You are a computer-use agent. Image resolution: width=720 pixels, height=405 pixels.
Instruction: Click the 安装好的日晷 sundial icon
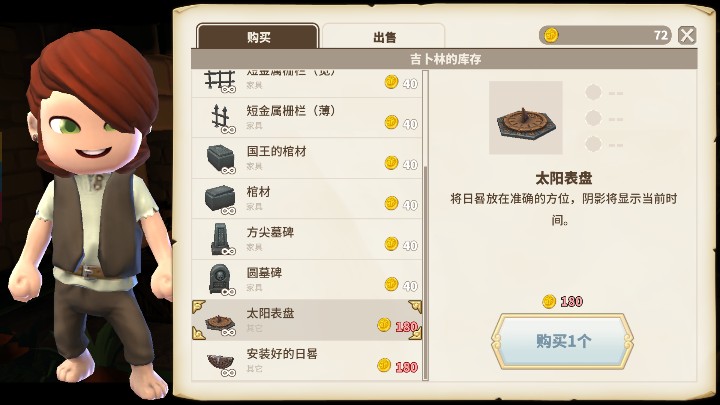click(x=220, y=363)
